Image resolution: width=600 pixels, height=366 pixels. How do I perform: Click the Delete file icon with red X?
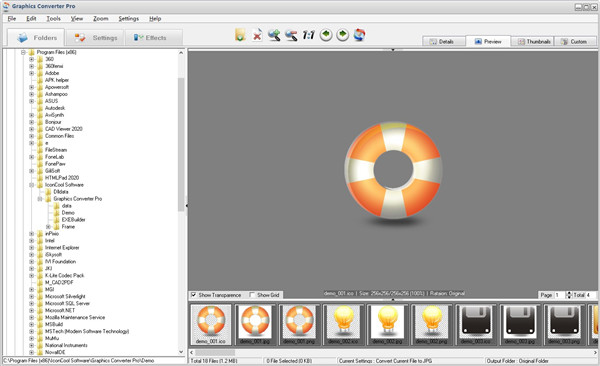pyautogui.click(x=257, y=35)
